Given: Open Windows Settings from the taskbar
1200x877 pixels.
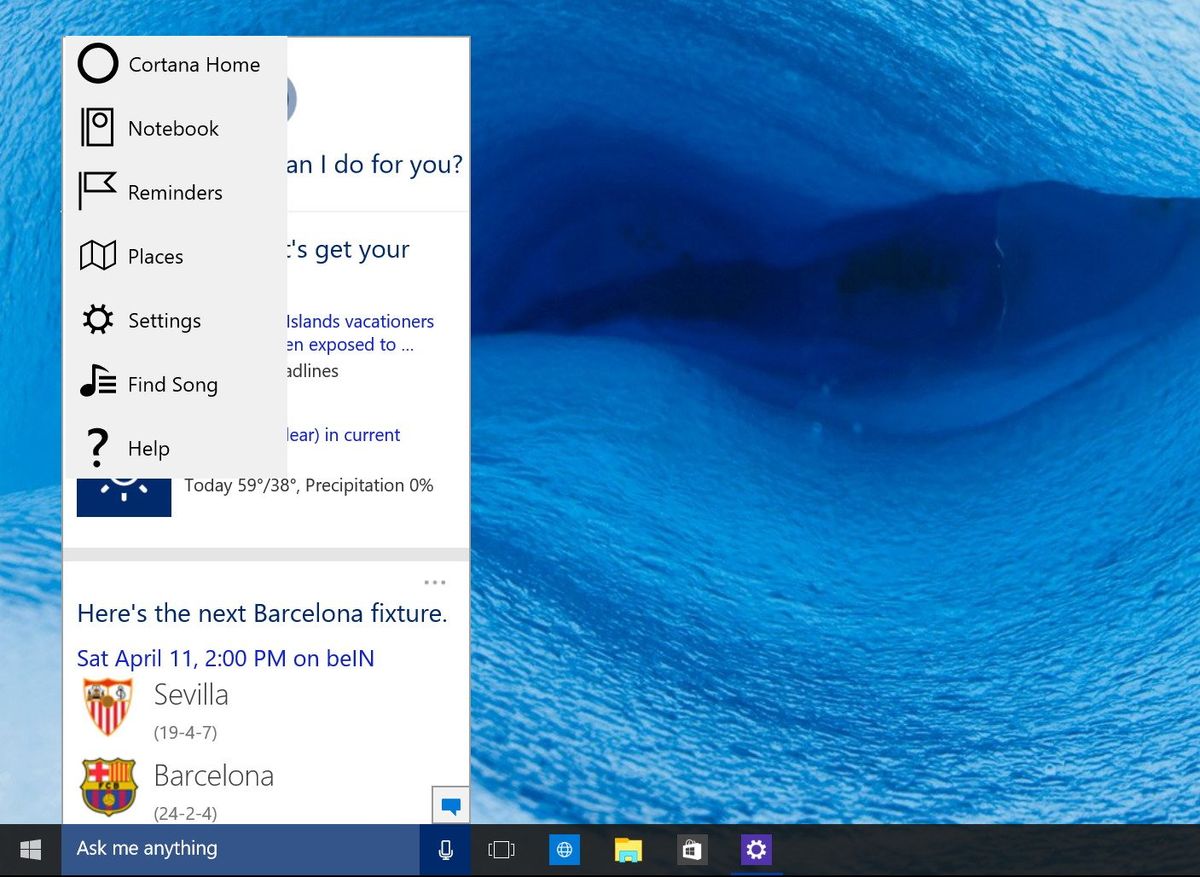Looking at the screenshot, I should tap(756, 849).
